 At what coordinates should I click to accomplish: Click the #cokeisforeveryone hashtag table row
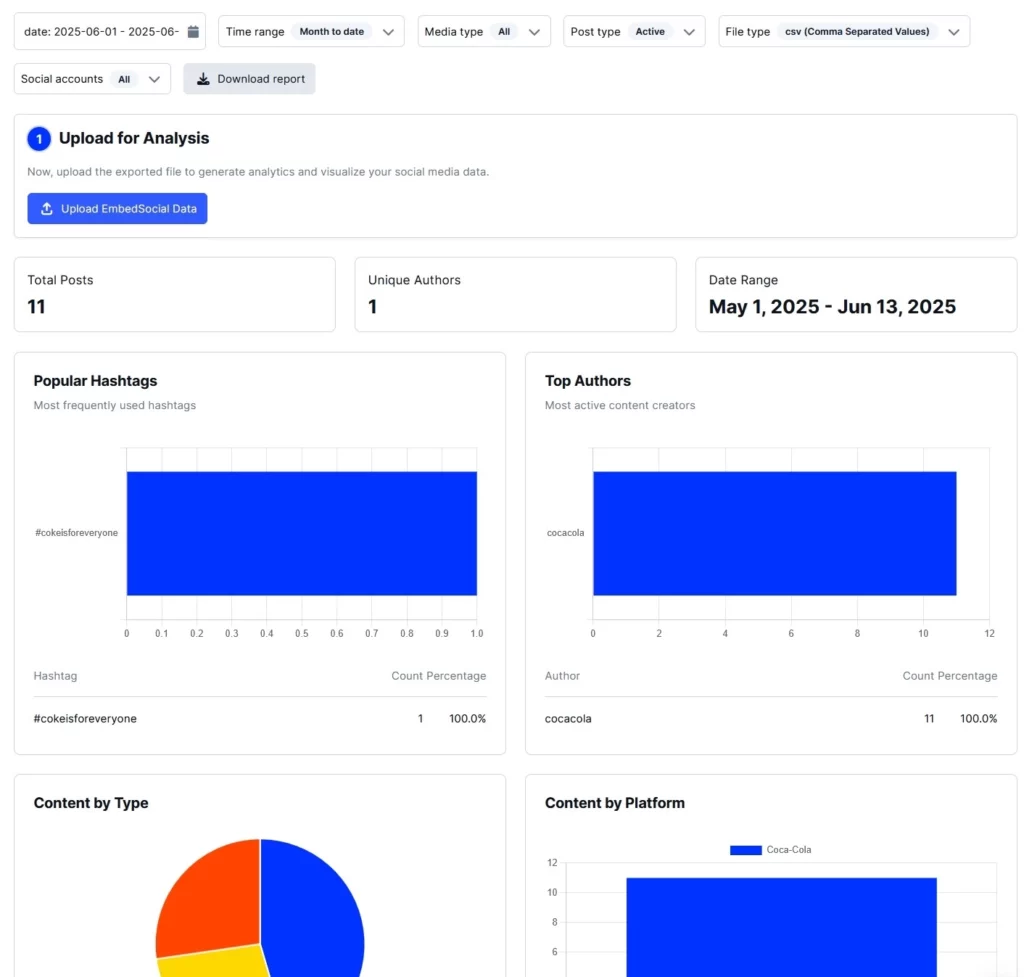260,718
